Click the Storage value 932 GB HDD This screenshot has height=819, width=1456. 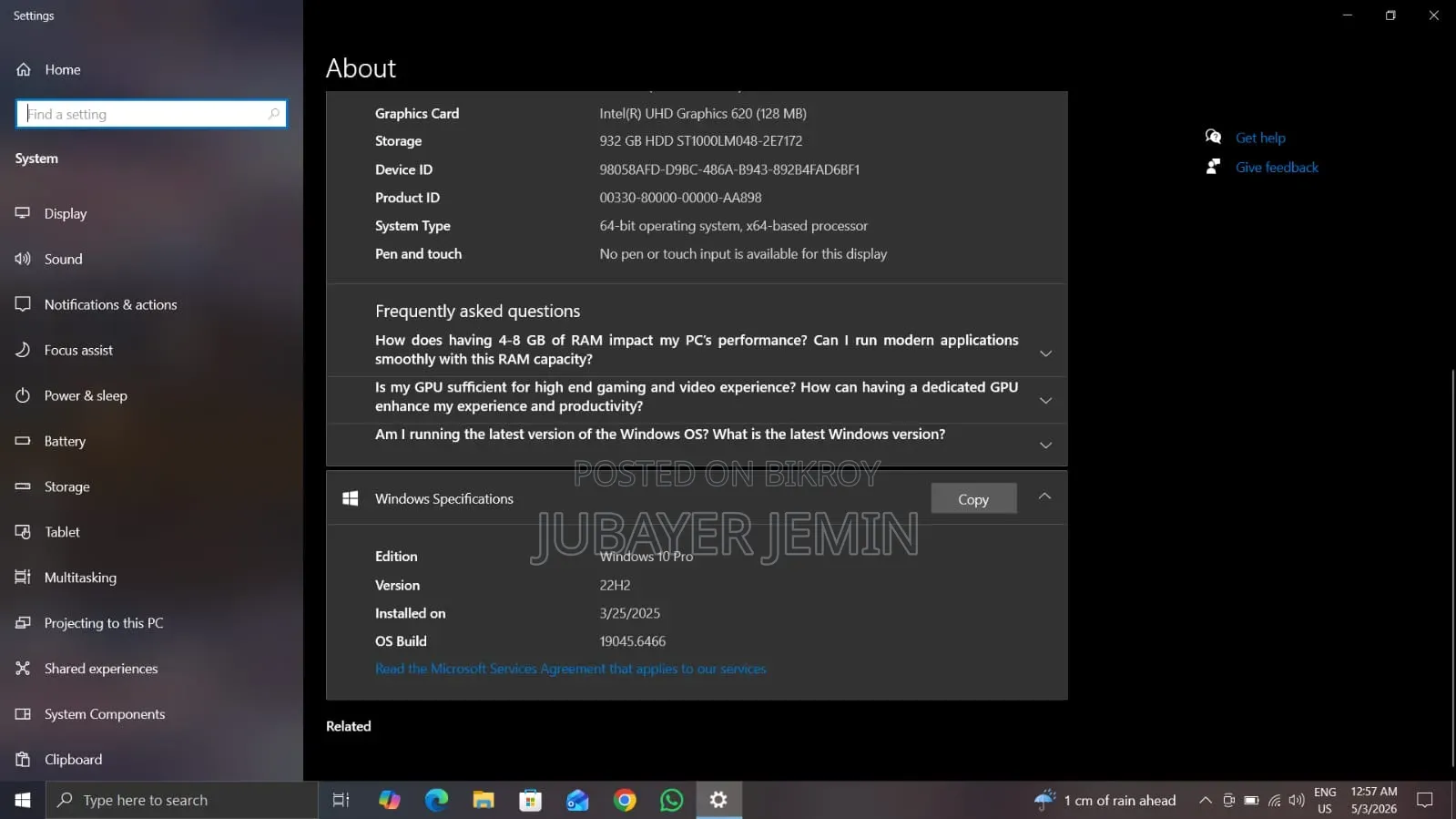point(701,141)
